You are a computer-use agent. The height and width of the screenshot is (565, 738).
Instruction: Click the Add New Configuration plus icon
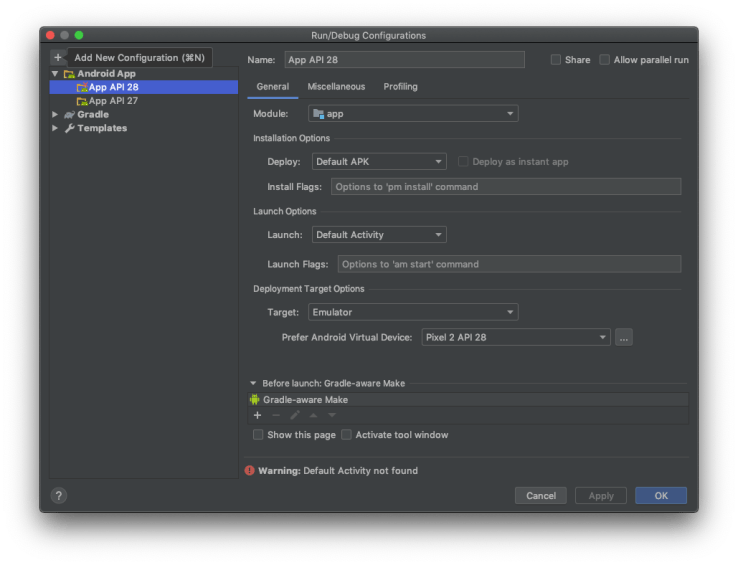click(x=57, y=57)
